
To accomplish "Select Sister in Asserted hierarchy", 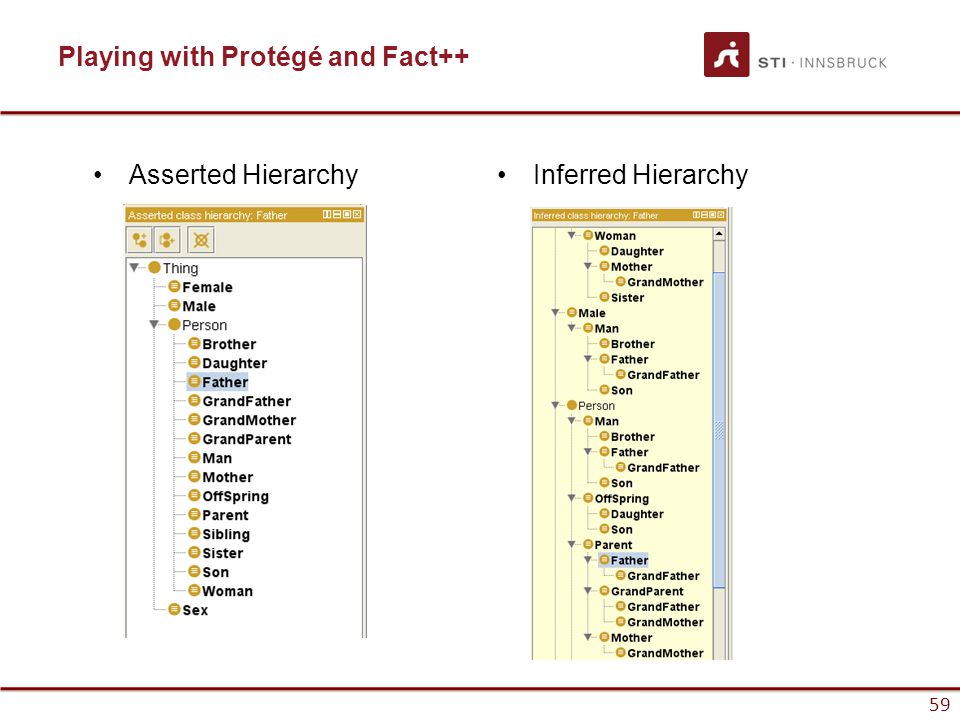I will coord(222,553).
